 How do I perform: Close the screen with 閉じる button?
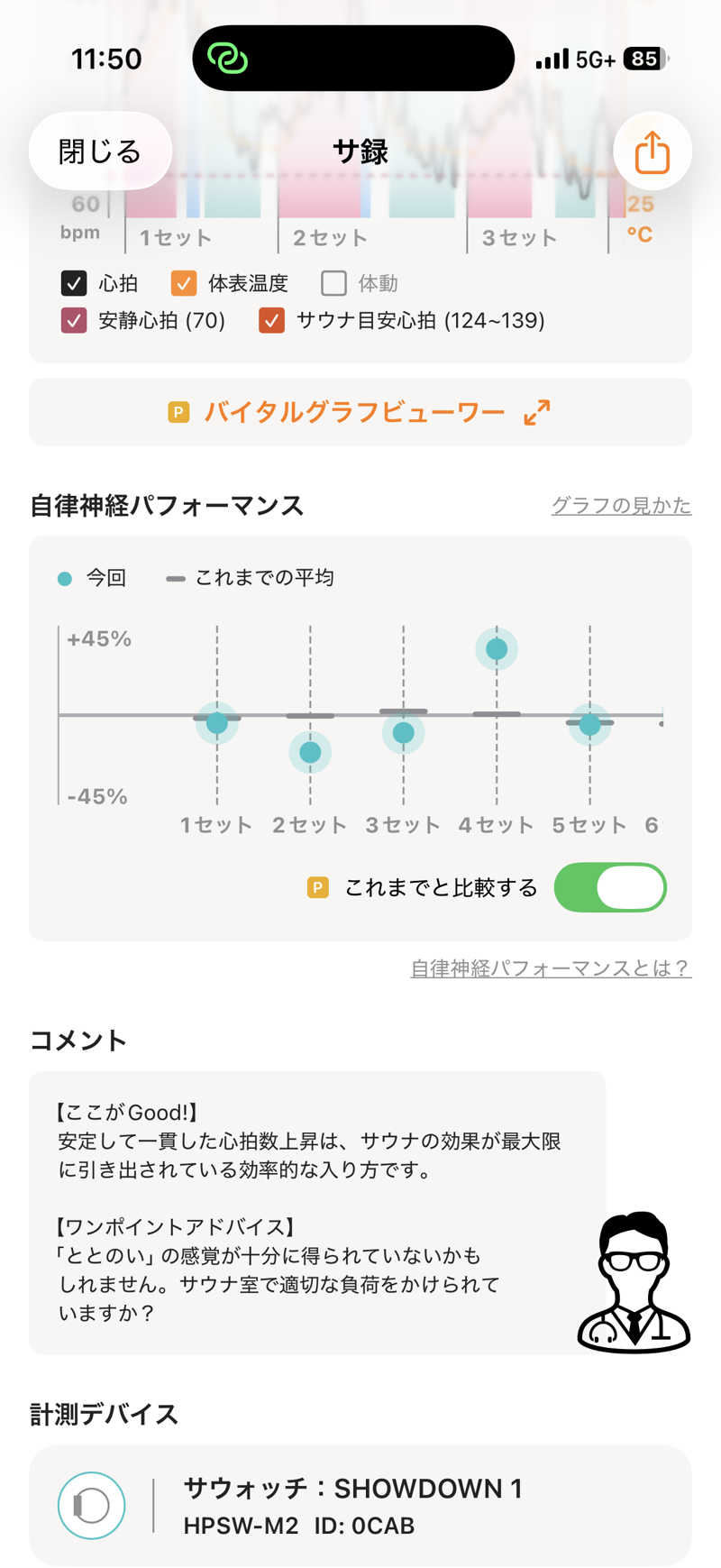[x=100, y=151]
